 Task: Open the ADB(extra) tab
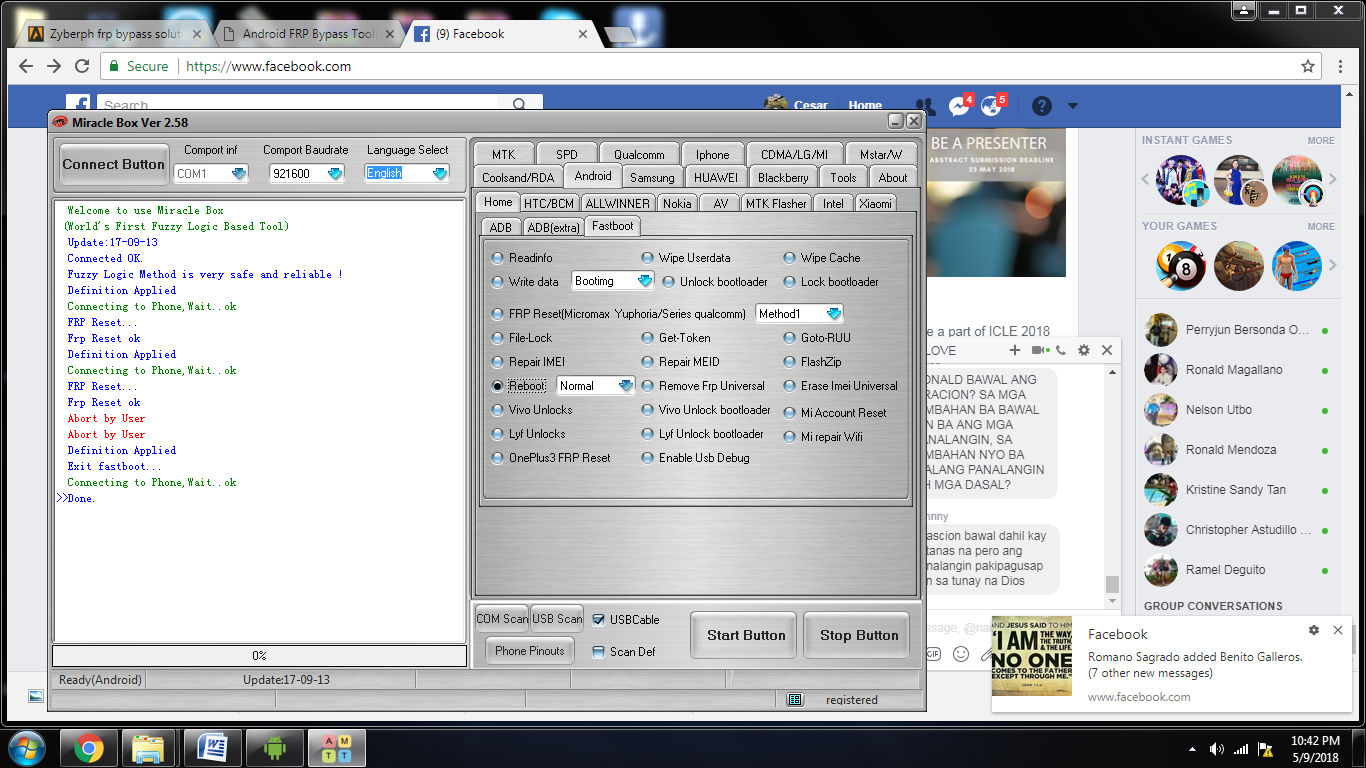click(553, 228)
